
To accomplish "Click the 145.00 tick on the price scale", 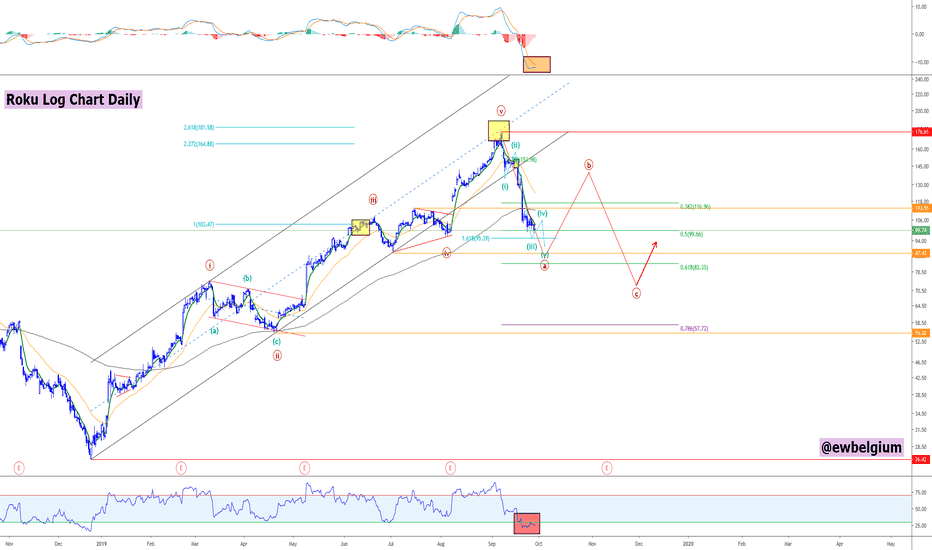I will tap(922, 167).
